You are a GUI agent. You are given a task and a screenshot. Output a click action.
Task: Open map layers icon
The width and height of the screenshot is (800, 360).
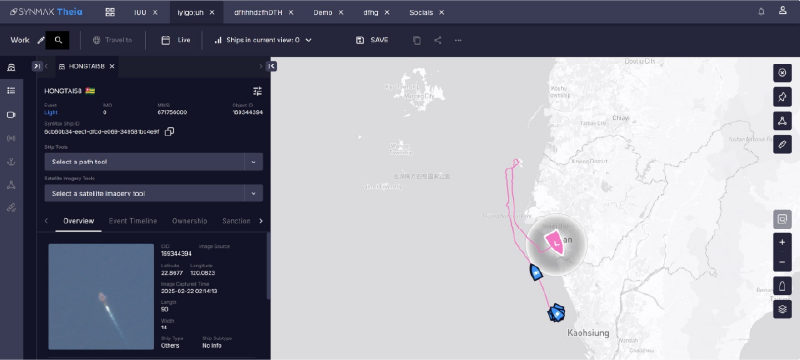tap(782, 309)
